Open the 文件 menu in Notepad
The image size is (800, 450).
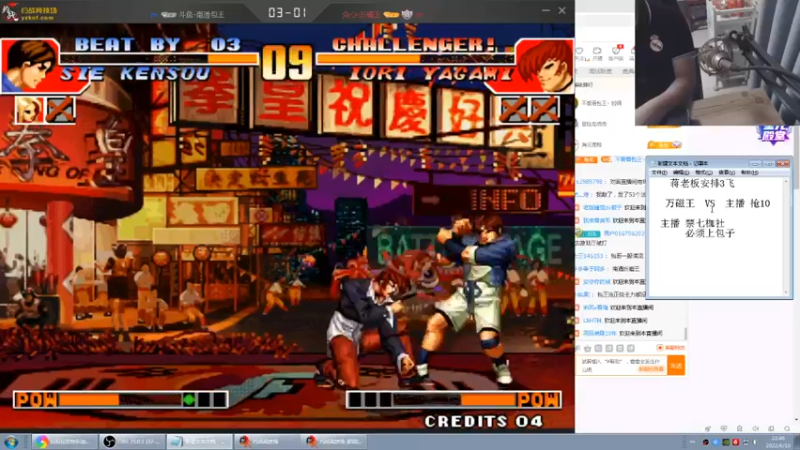[659, 172]
